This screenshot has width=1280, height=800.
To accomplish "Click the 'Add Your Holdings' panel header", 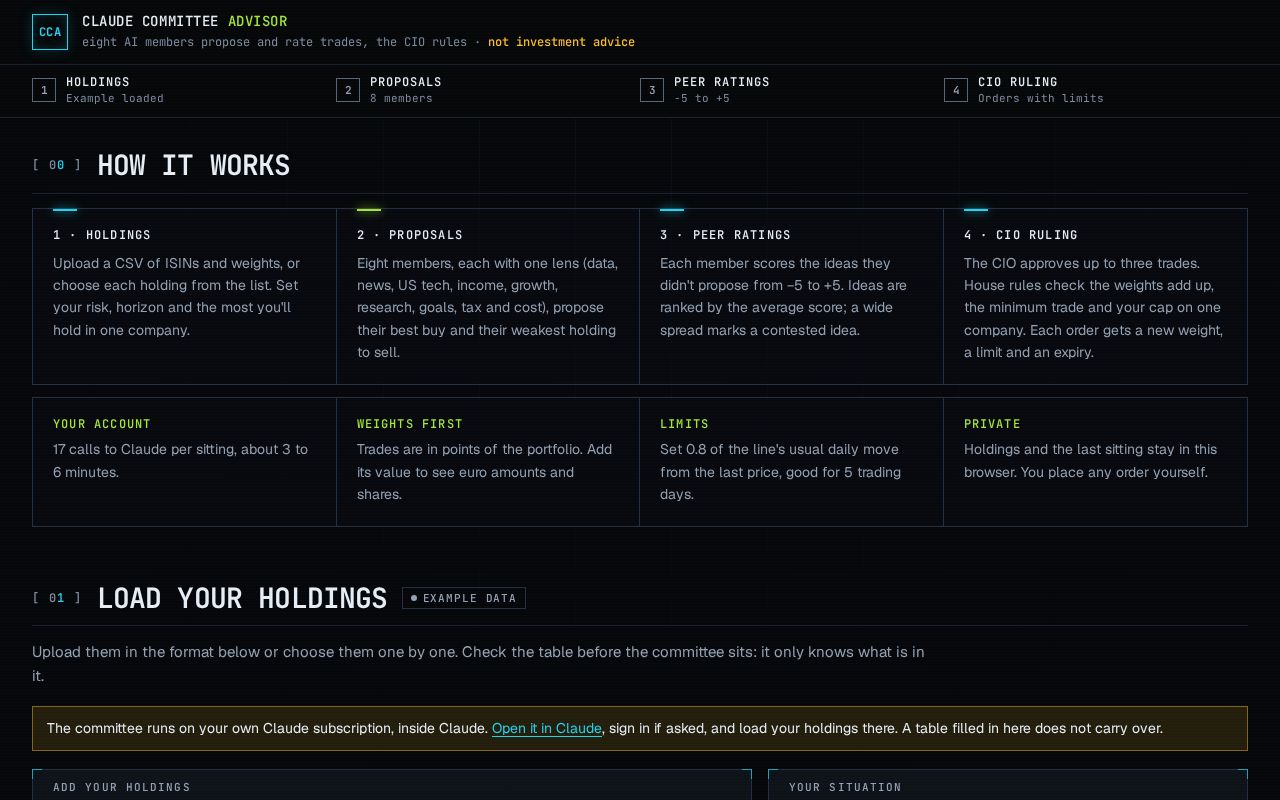I will pos(122,787).
